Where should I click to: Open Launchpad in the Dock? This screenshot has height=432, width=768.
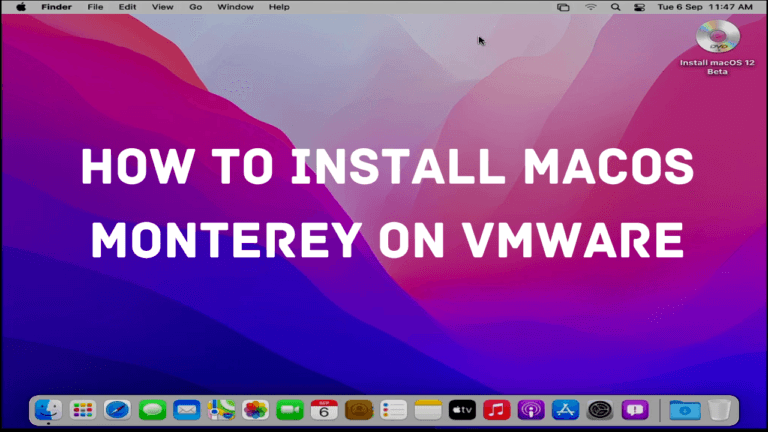click(x=82, y=410)
